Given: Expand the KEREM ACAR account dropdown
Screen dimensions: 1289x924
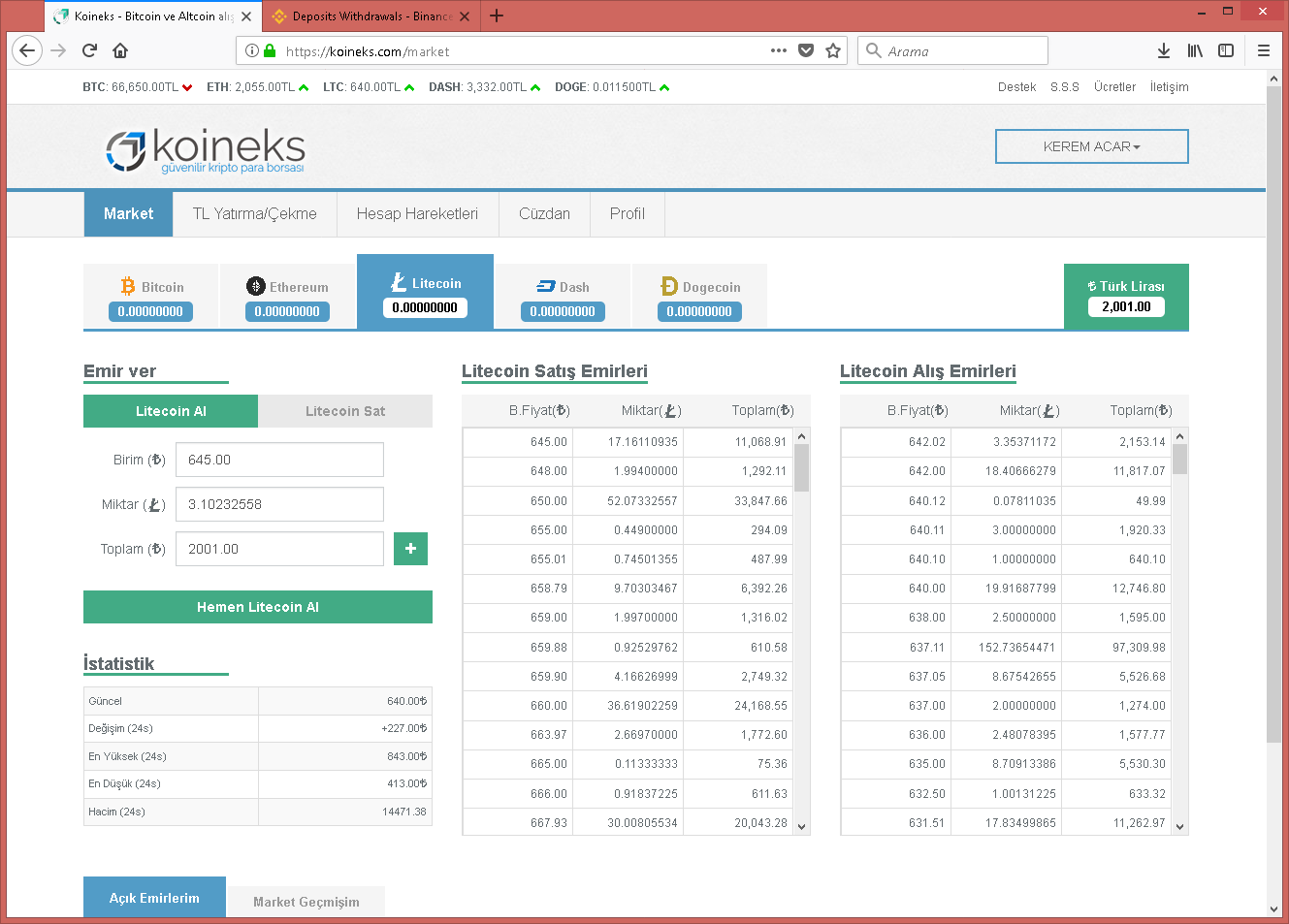Looking at the screenshot, I should [x=1092, y=146].
